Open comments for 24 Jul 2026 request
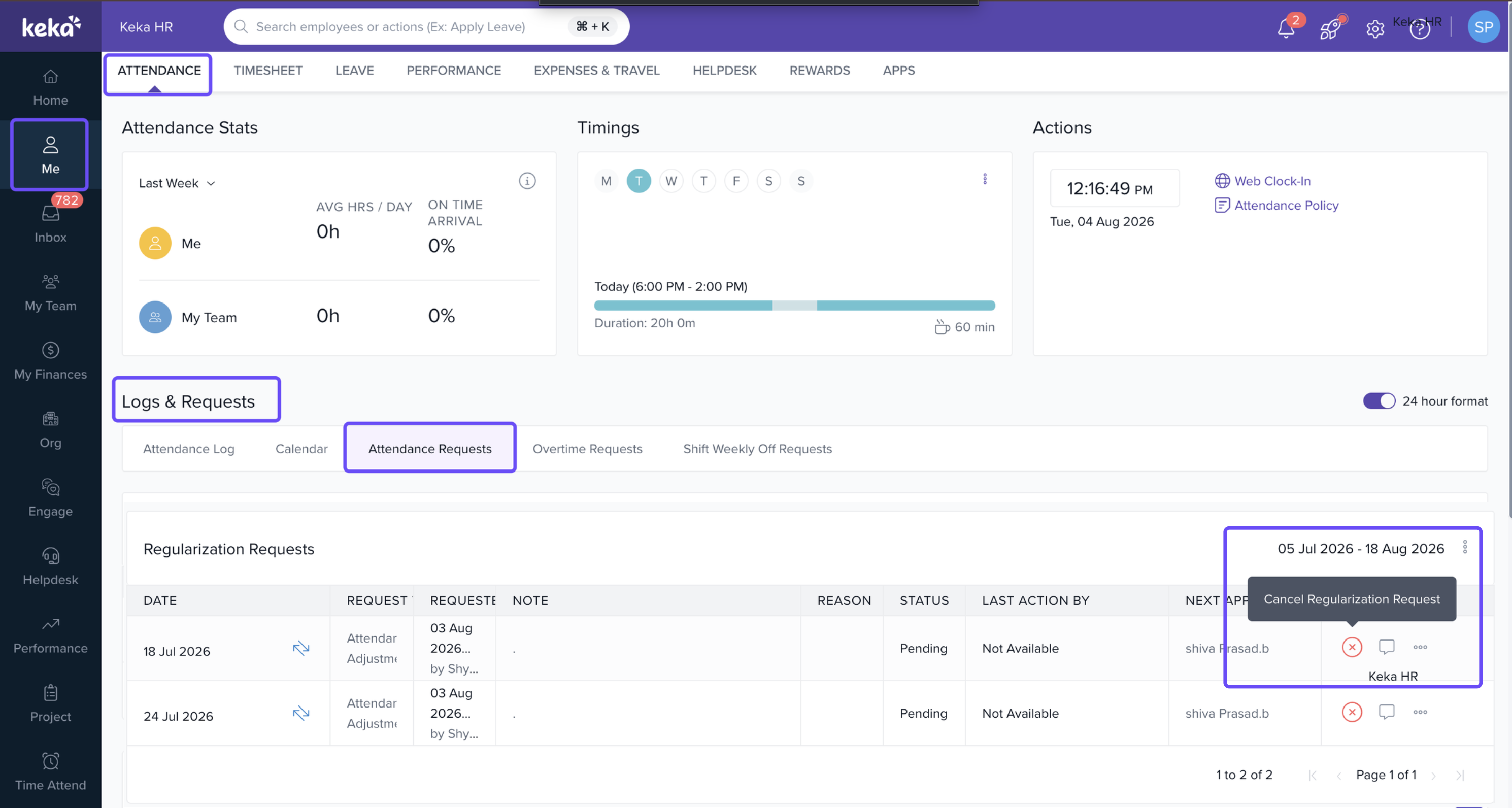This screenshot has width=1512, height=808. (x=1387, y=712)
